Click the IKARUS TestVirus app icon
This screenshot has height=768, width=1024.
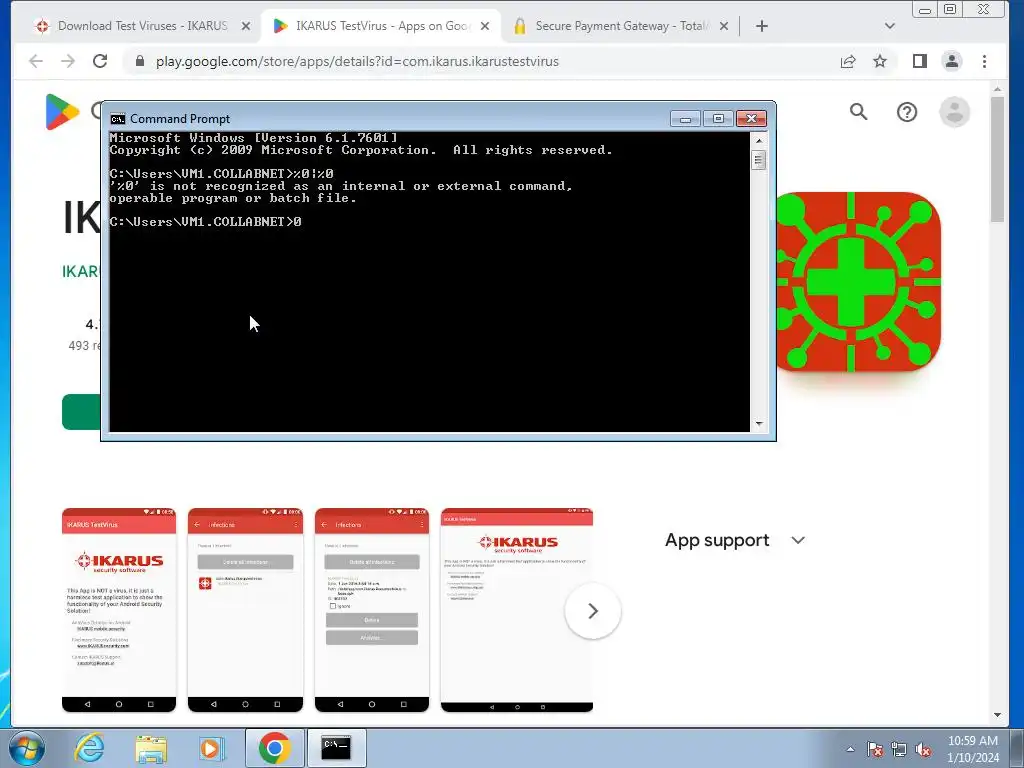(x=858, y=281)
